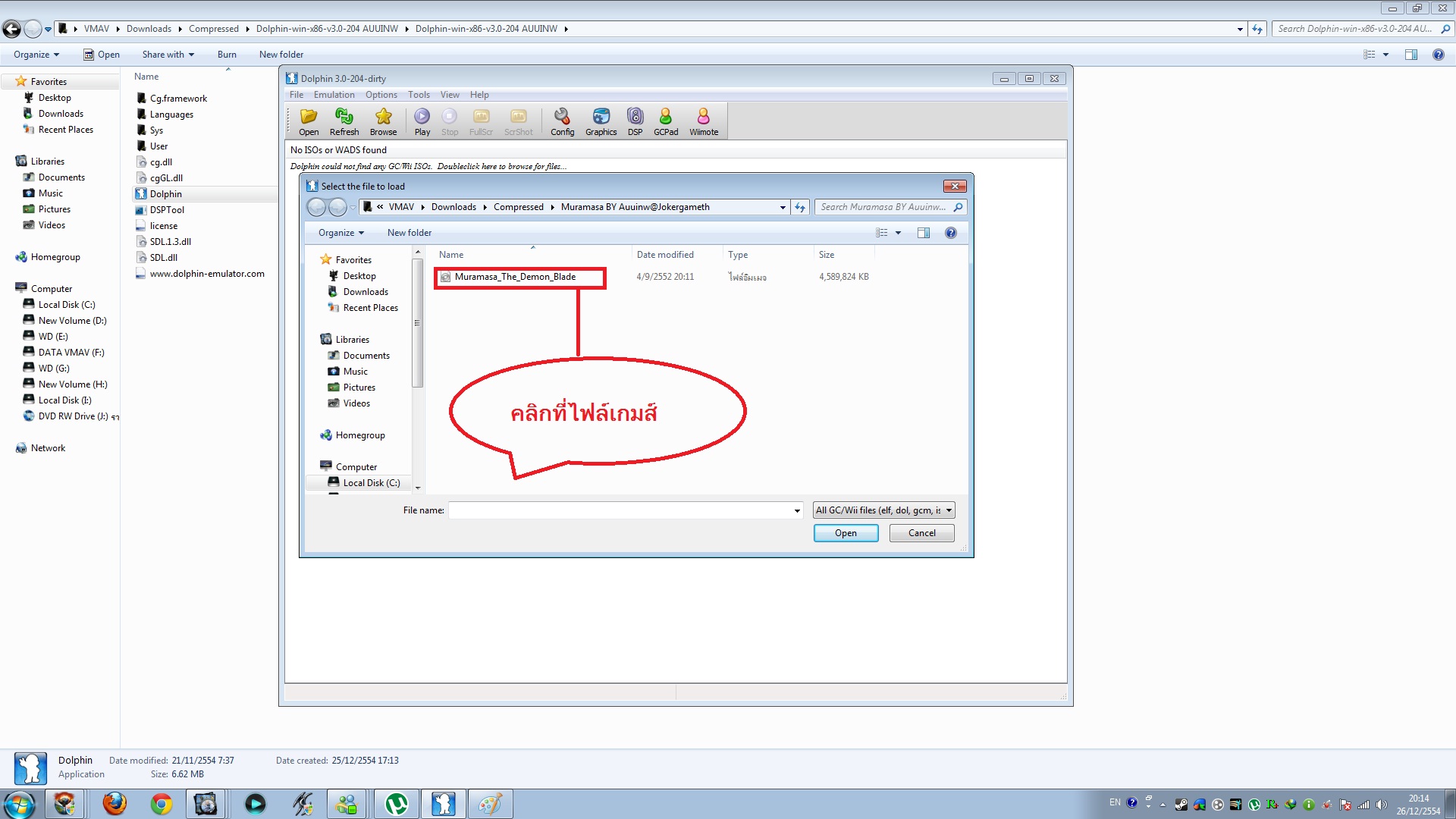This screenshot has width=1456, height=819.
Task: Click Burn in the Explorer toolbar
Action: pos(227,55)
